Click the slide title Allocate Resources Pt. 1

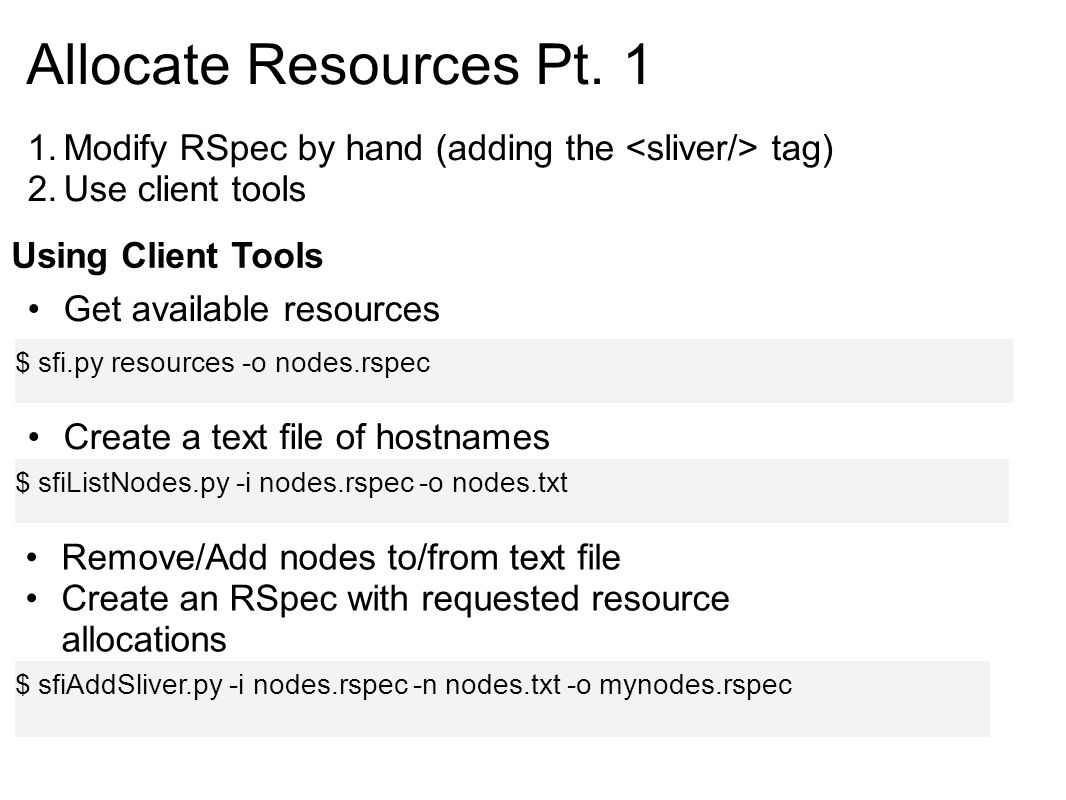pyautogui.click(x=338, y=65)
